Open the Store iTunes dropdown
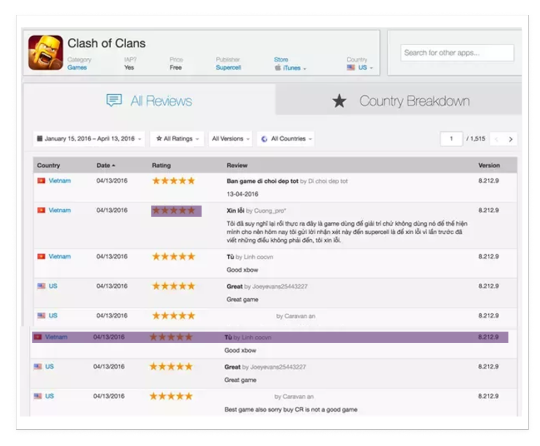 click(290, 68)
